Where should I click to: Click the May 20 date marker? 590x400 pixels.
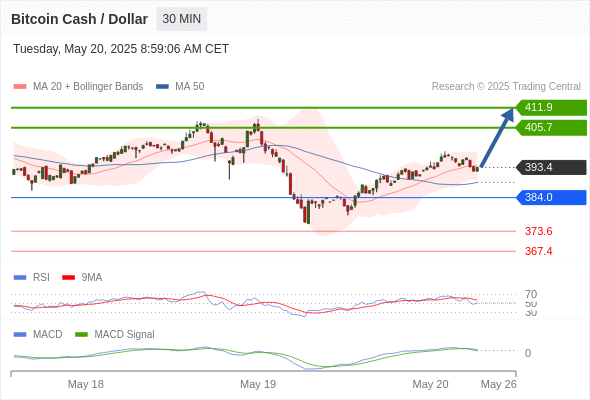[430, 384]
